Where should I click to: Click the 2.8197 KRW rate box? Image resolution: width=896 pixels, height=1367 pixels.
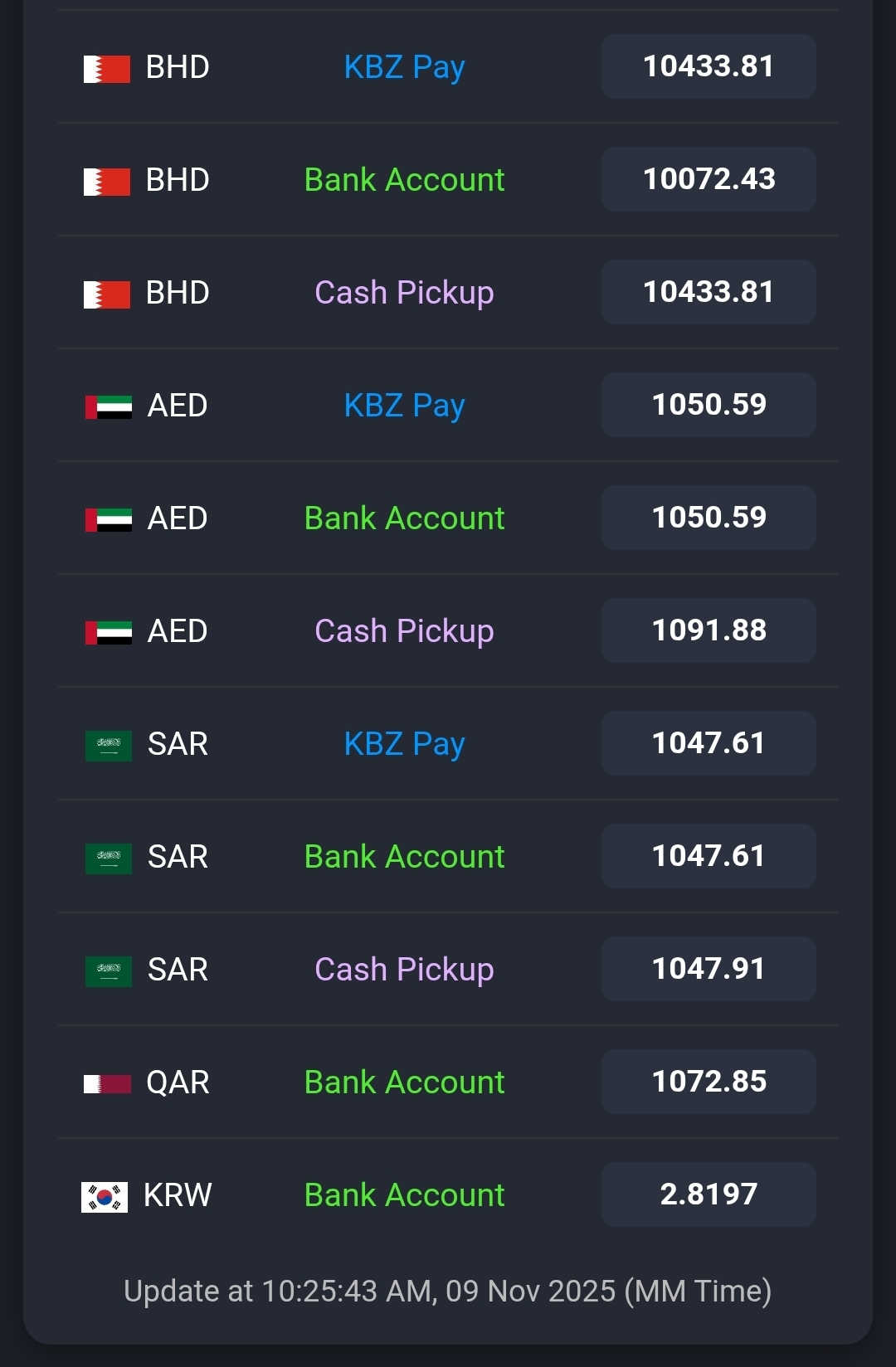tap(709, 1194)
